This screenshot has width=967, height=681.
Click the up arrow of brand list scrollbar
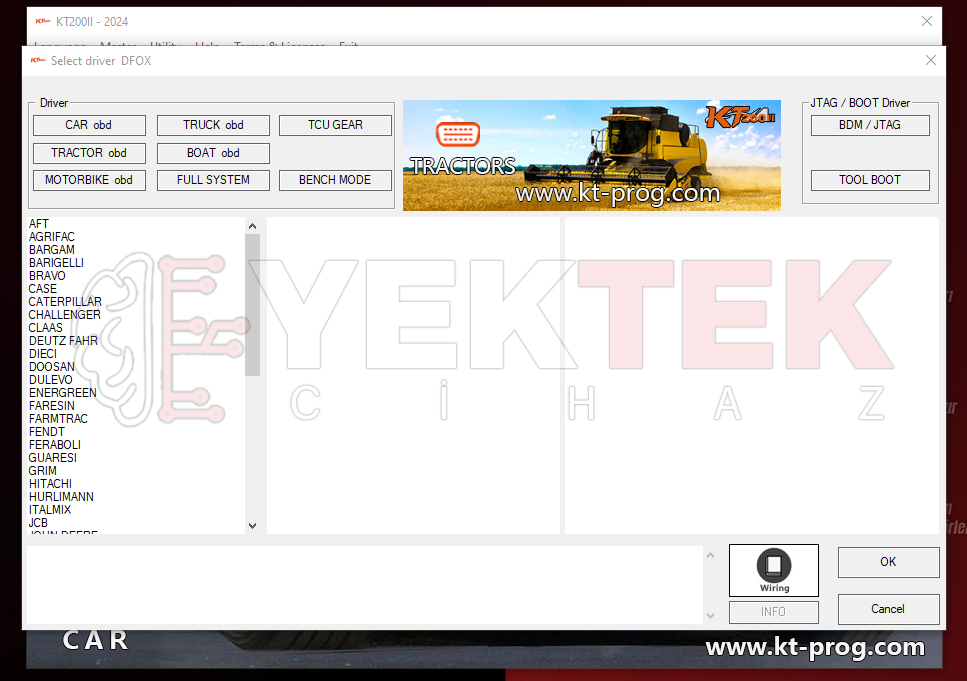252,226
